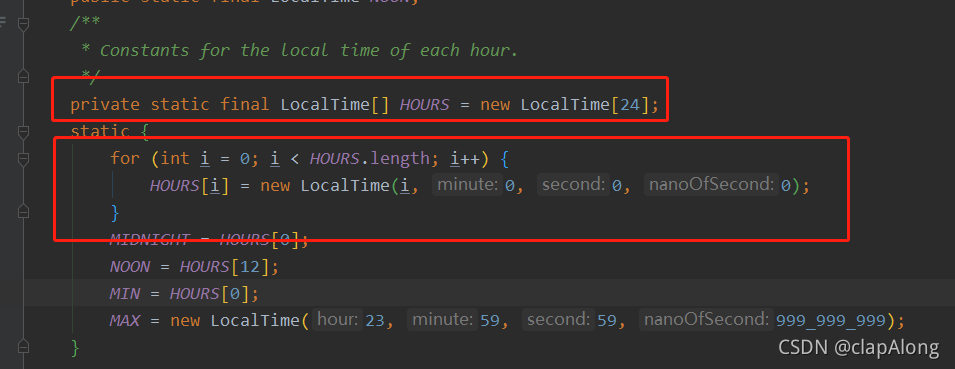Viewport: 955px width, 369px height.
Task: Click 'hour:' parameter hint in MAX line
Action: [x=339, y=320]
